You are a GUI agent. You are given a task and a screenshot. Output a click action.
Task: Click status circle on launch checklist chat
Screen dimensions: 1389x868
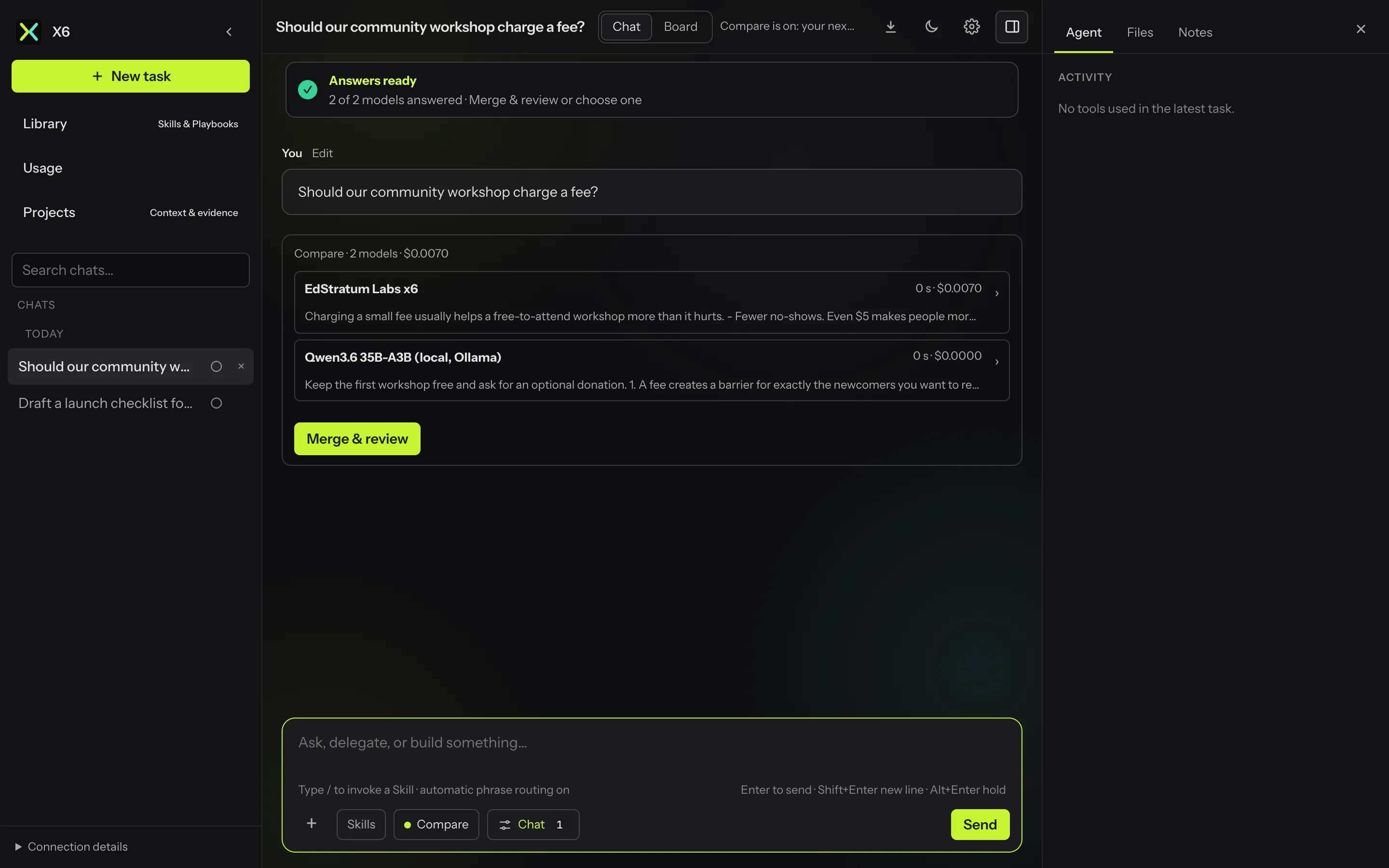(x=217, y=403)
